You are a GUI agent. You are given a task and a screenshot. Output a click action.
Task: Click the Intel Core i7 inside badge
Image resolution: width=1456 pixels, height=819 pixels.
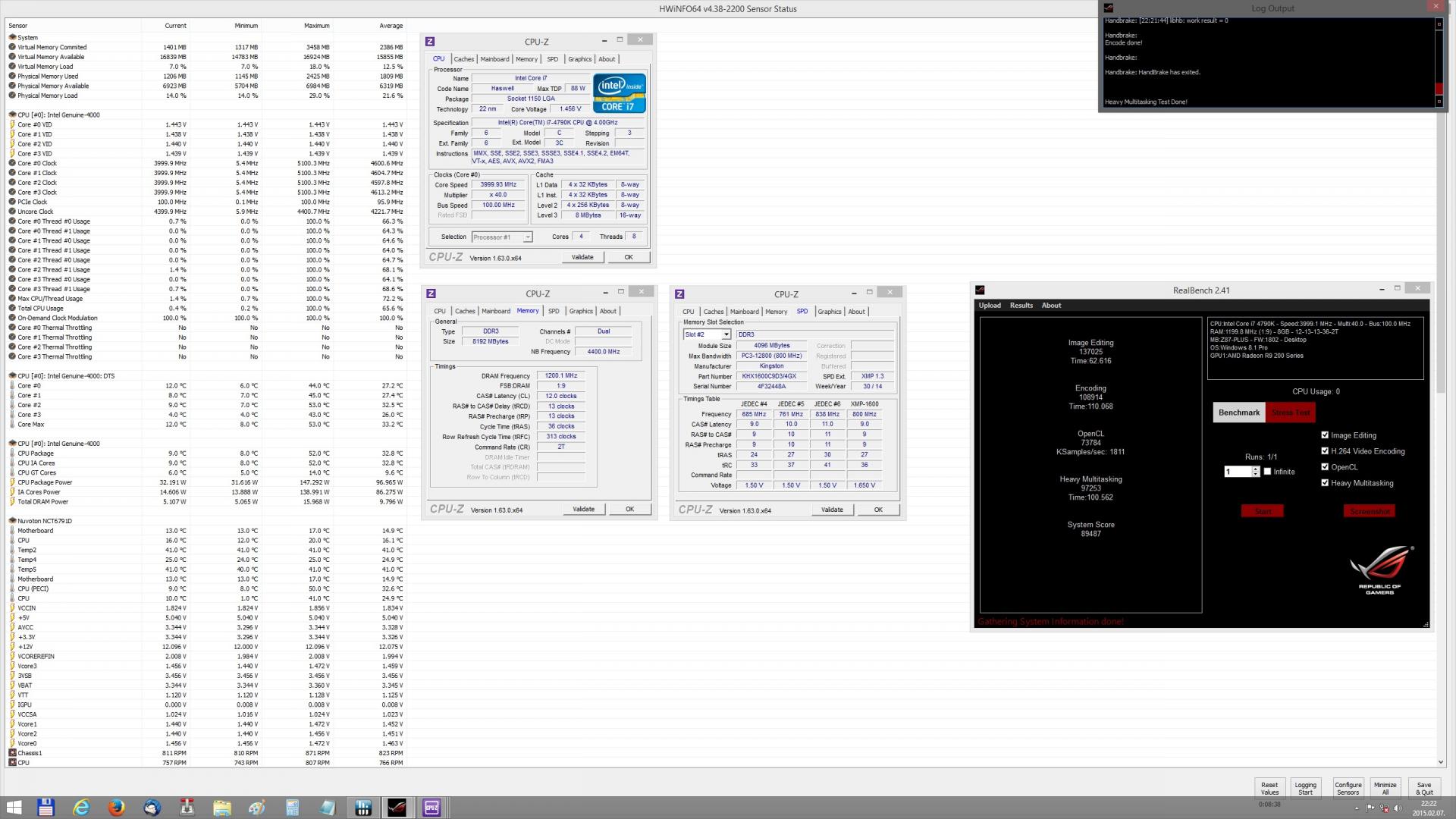pos(620,93)
